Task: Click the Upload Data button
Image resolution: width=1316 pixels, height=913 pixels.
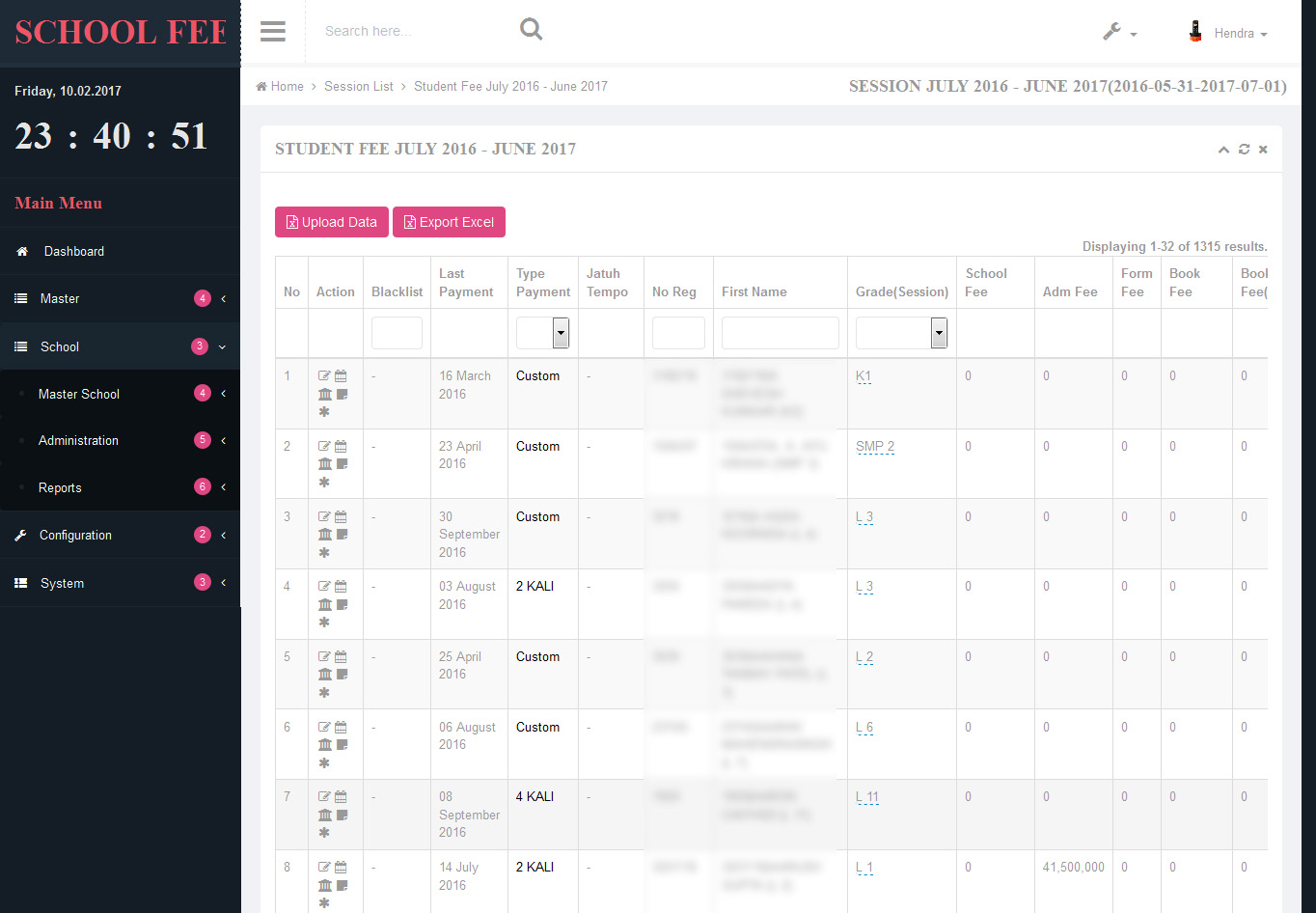Action: (332, 222)
